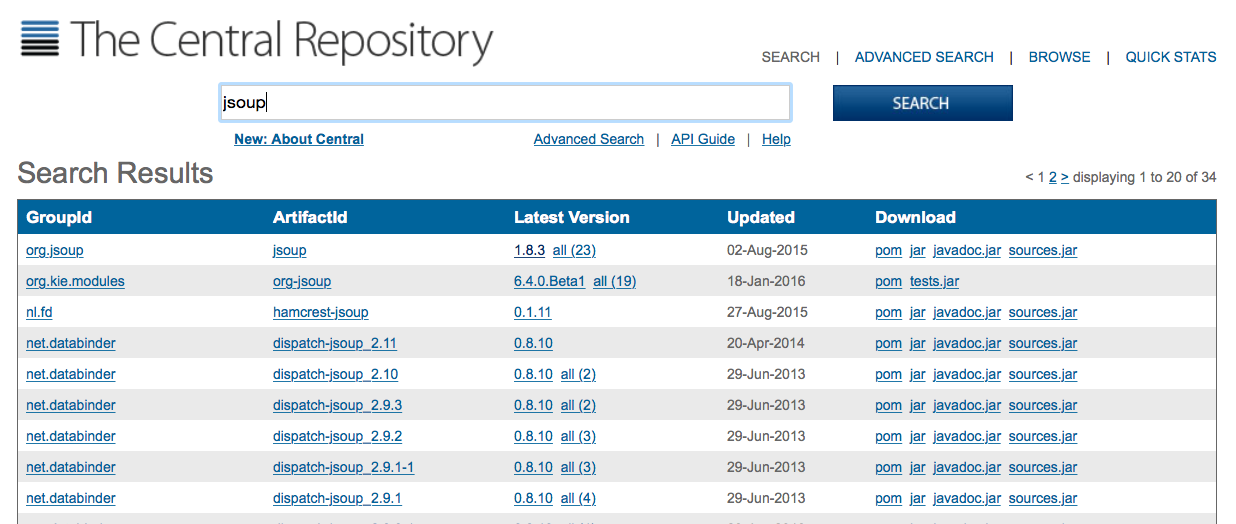The image size is (1236, 524).
Task: Open the nl.fd group link
Action: pos(39,312)
